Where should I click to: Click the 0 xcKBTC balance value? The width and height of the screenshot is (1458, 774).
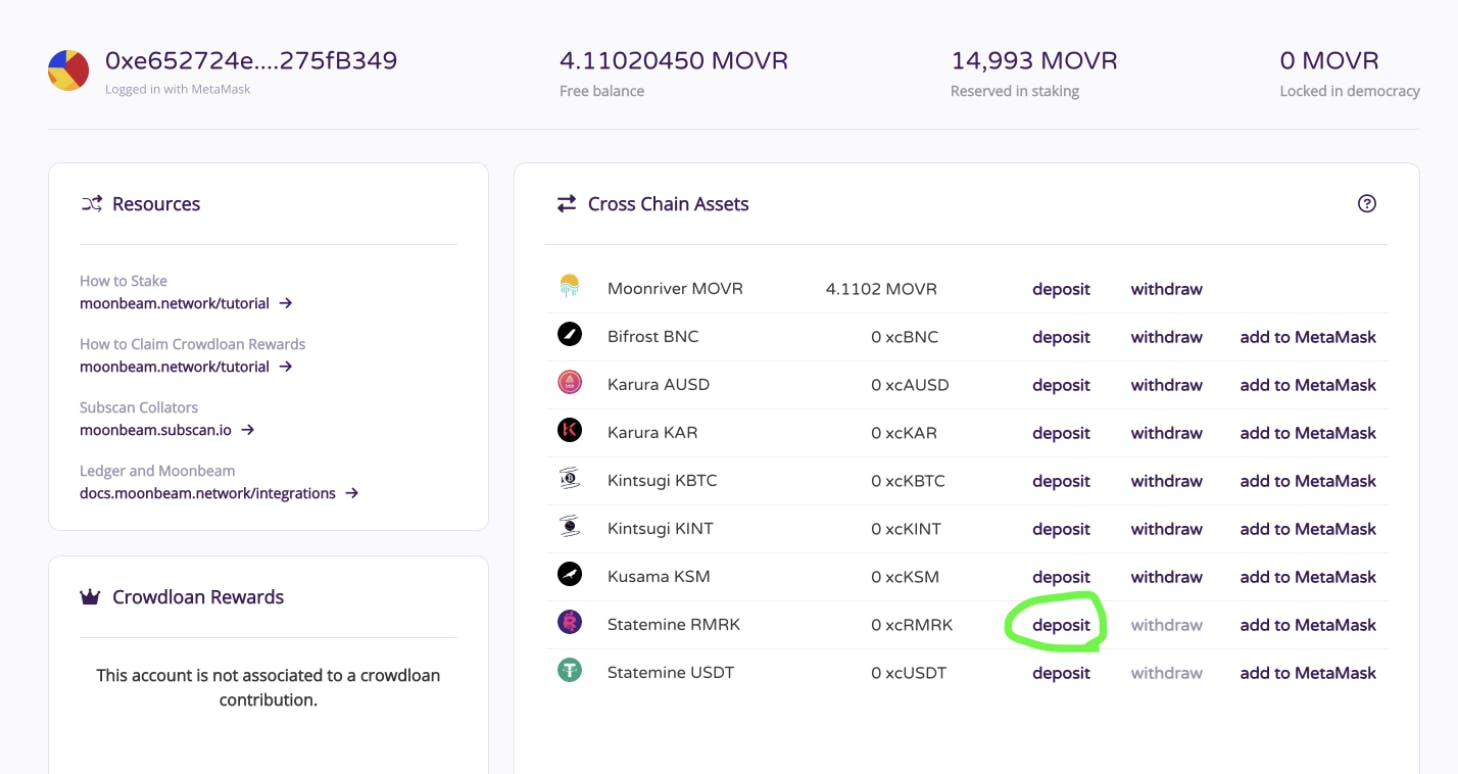point(908,481)
